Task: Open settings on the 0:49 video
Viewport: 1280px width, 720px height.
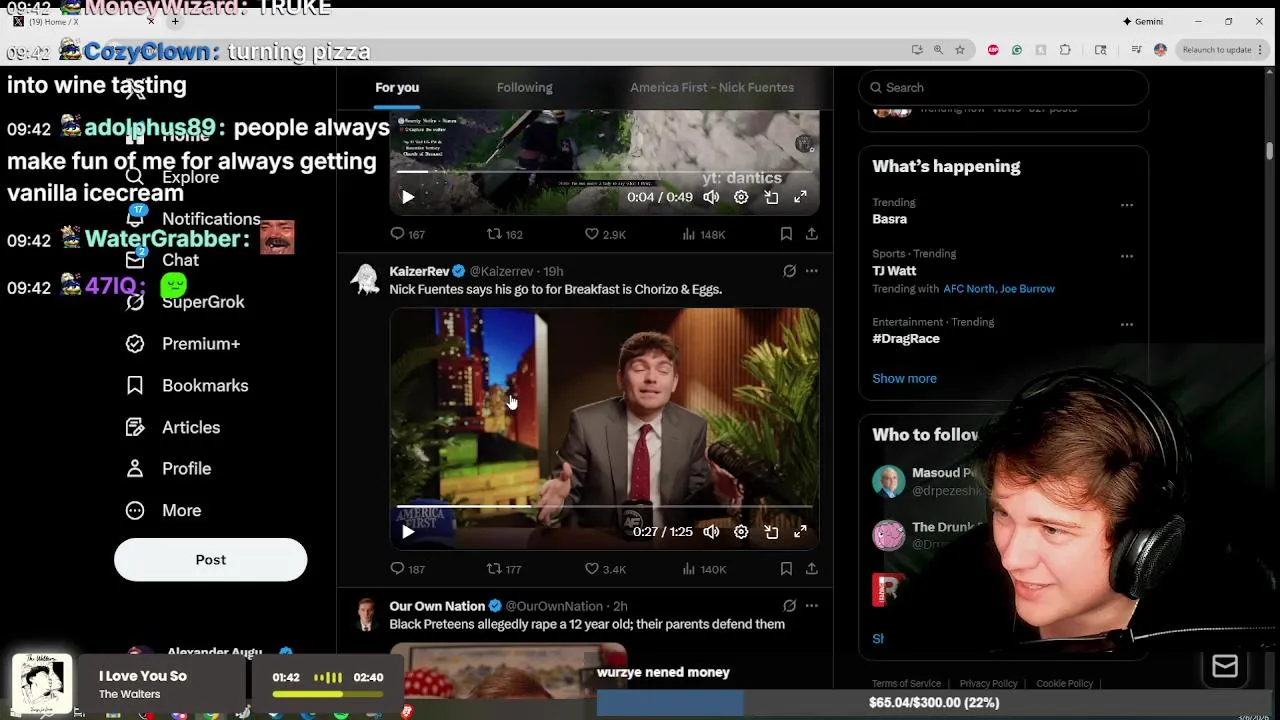Action: [x=741, y=197]
